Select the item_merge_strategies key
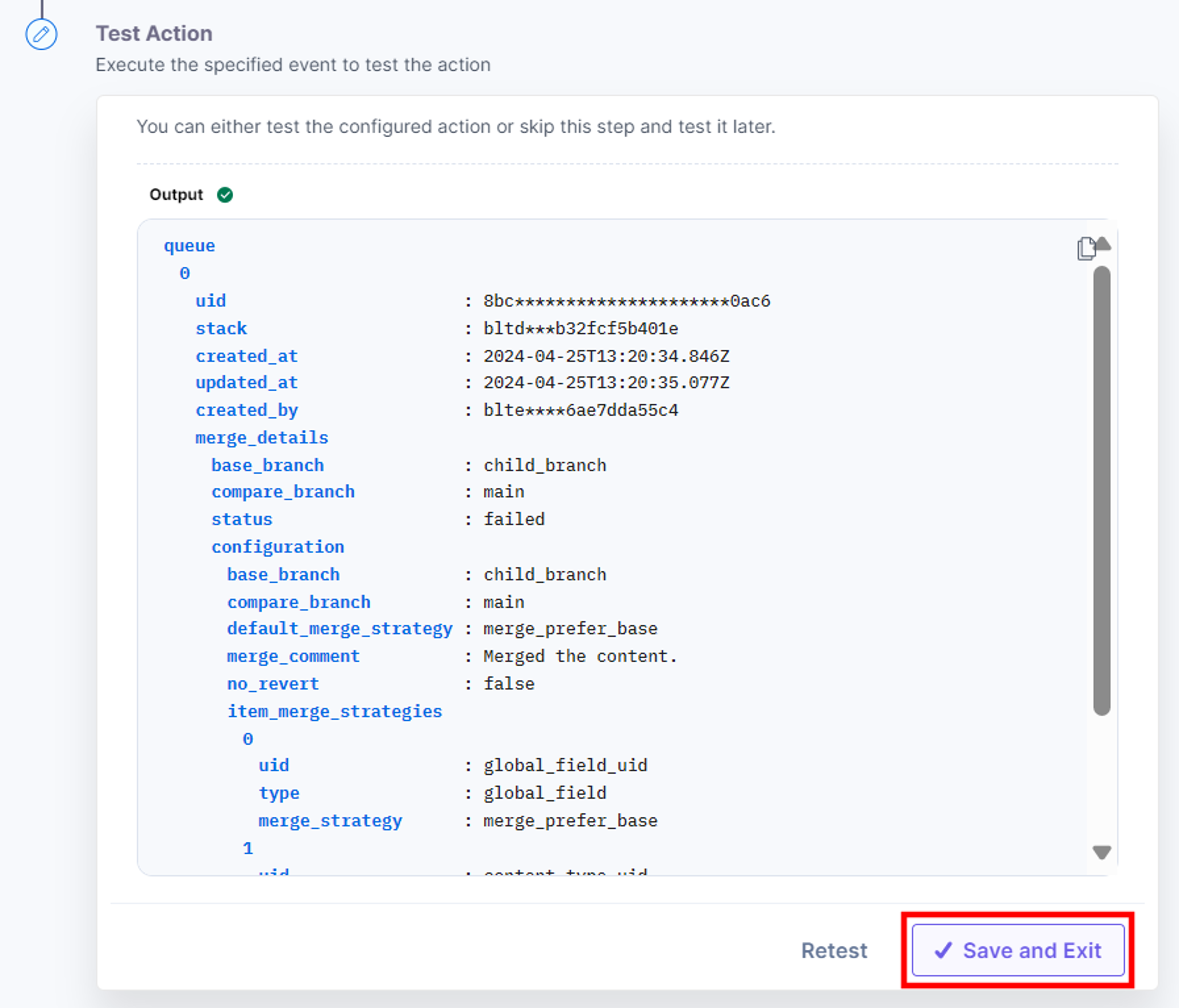1179x1008 pixels. click(335, 711)
